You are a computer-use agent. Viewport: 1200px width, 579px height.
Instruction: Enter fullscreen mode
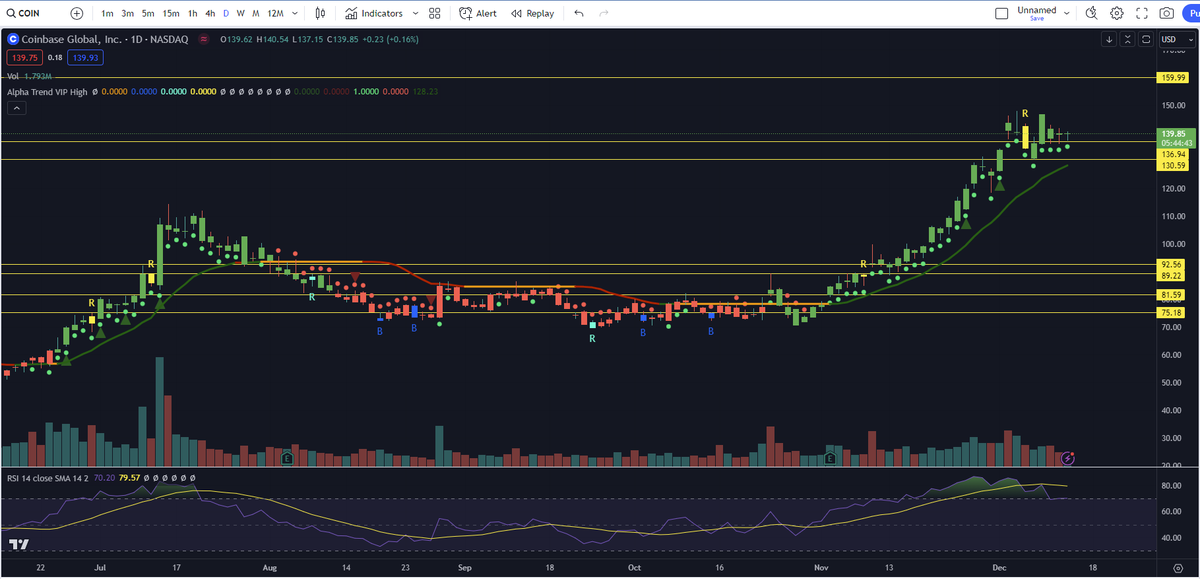(x=1142, y=14)
